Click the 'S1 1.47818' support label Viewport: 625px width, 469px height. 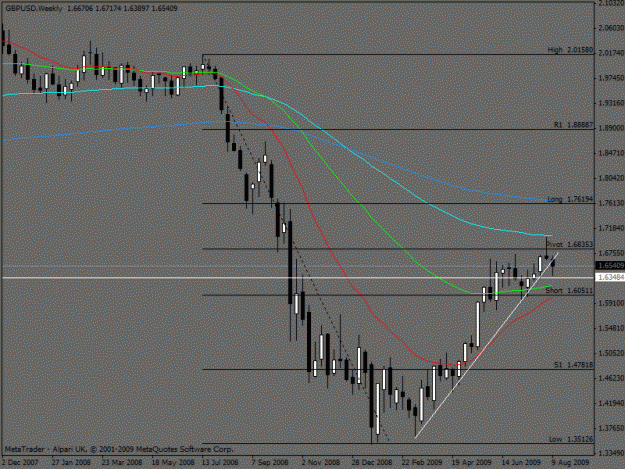coord(573,365)
